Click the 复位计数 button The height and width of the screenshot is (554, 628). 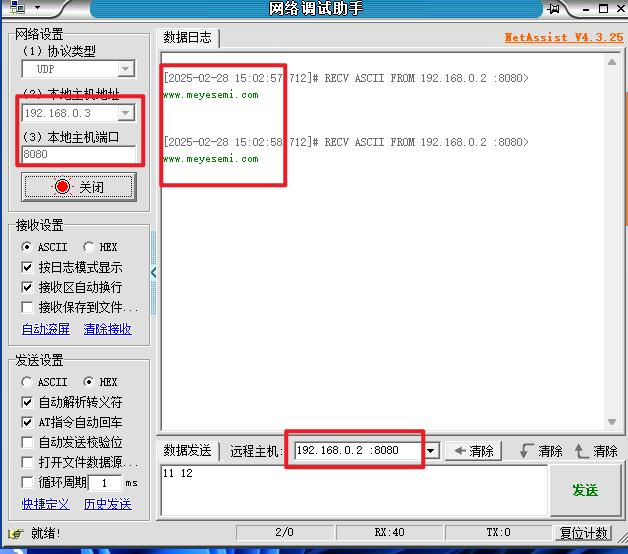coord(583,533)
